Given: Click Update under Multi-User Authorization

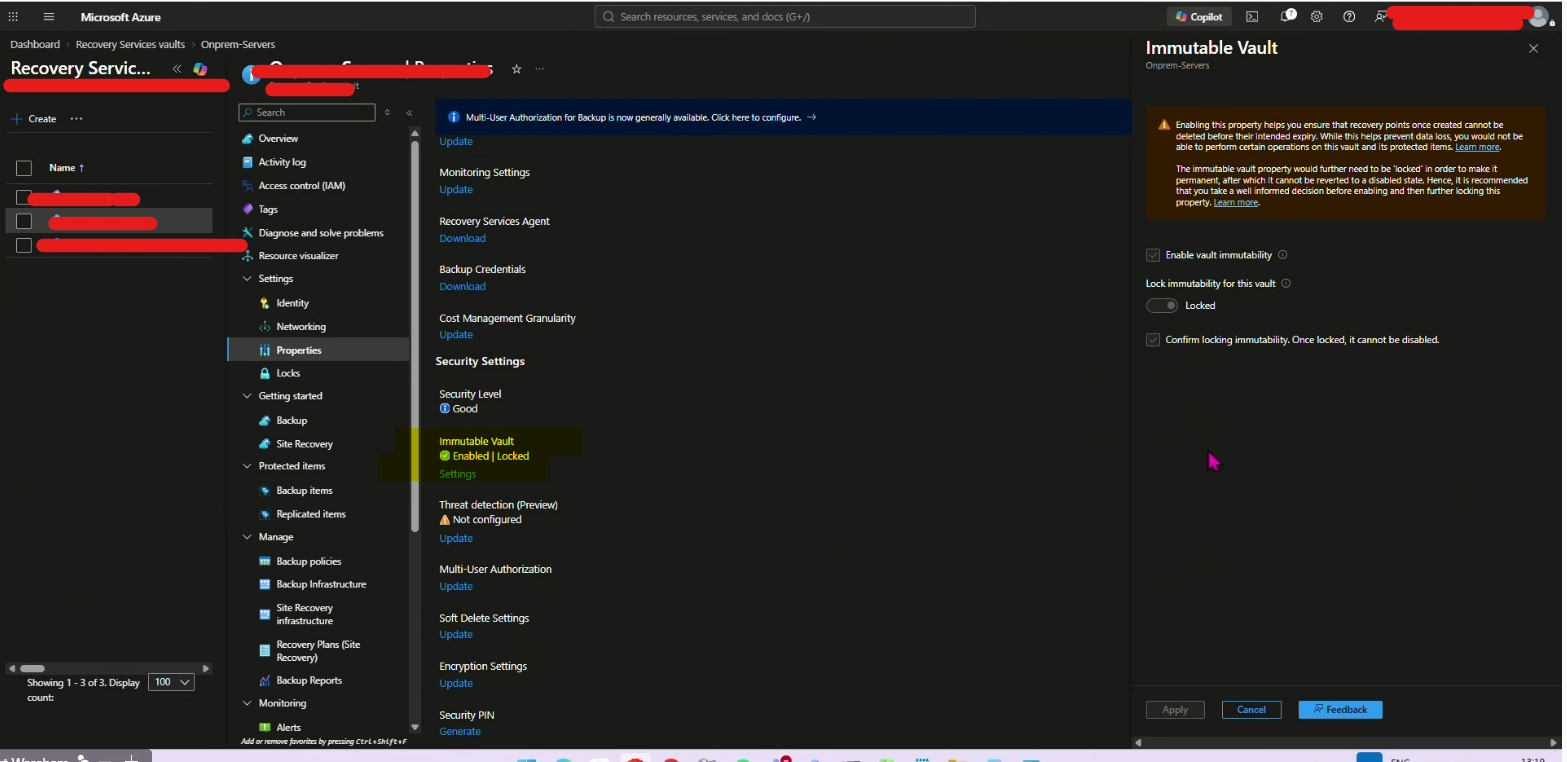Looking at the screenshot, I should 456,587.
